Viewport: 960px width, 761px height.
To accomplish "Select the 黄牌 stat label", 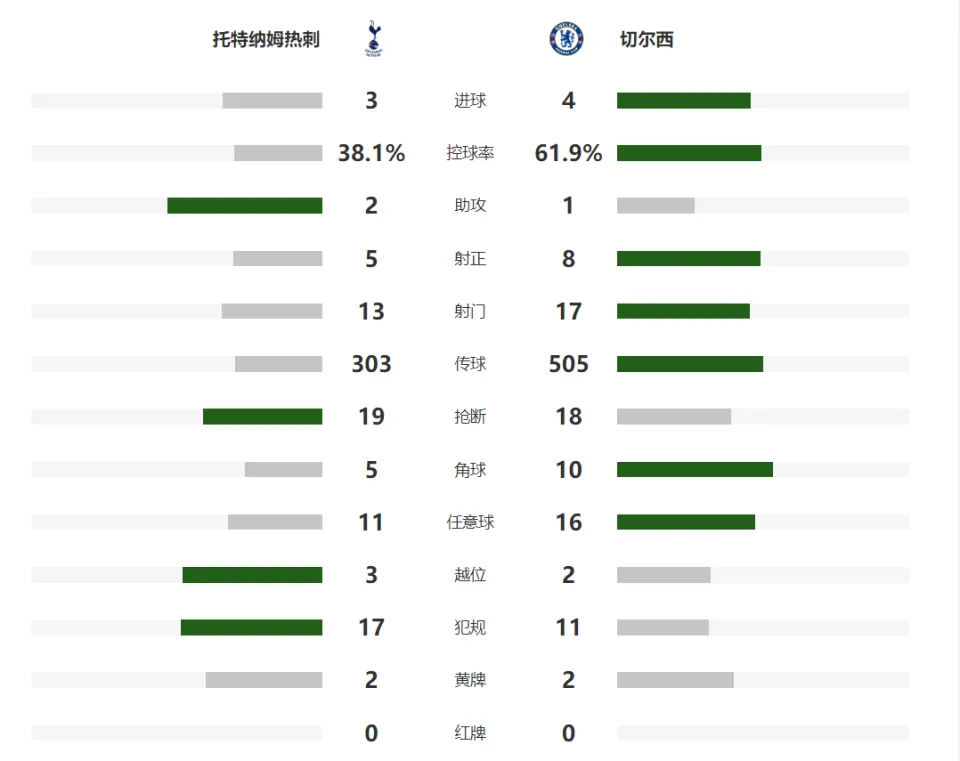I will (470, 680).
